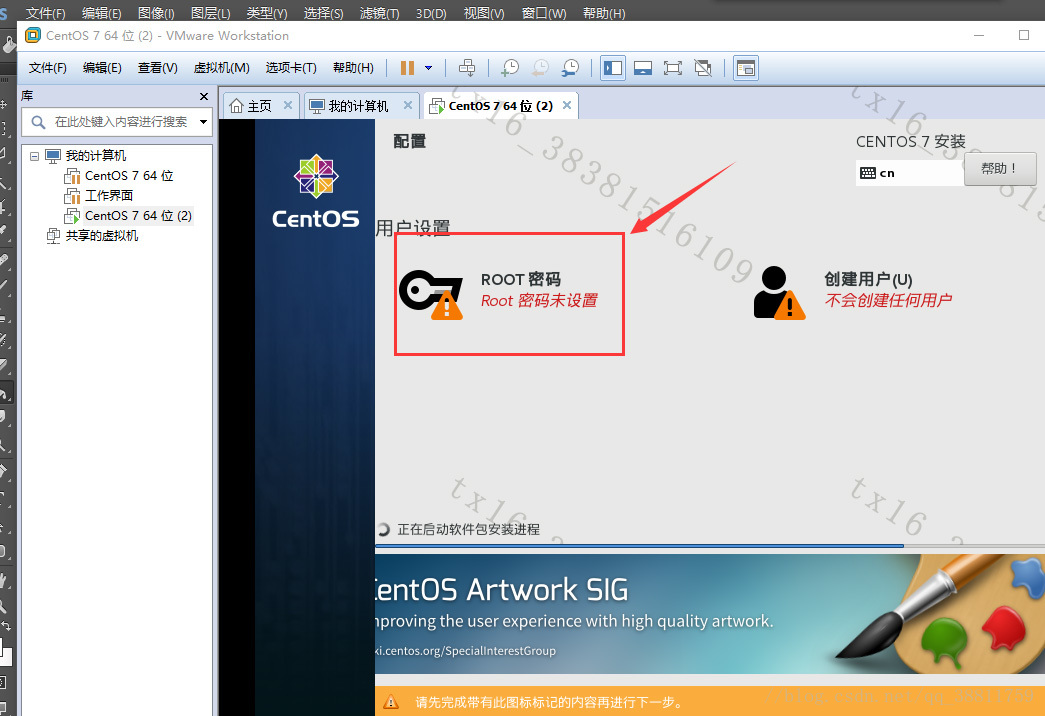The image size is (1045, 716).
Task: Toggle the library sidebar view button
Action: click(612, 68)
